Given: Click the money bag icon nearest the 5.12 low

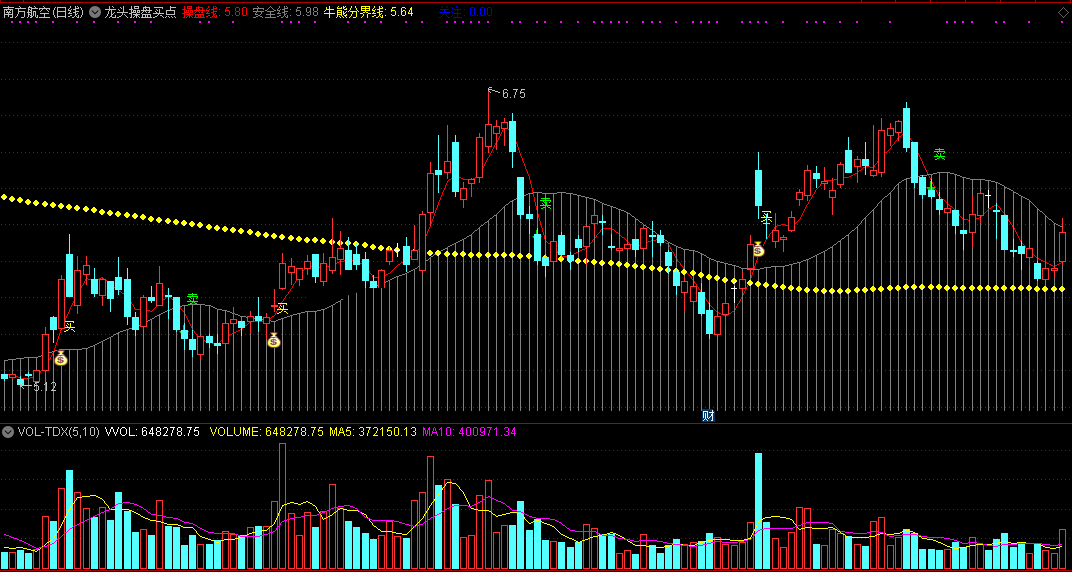Looking at the screenshot, I should (61, 357).
